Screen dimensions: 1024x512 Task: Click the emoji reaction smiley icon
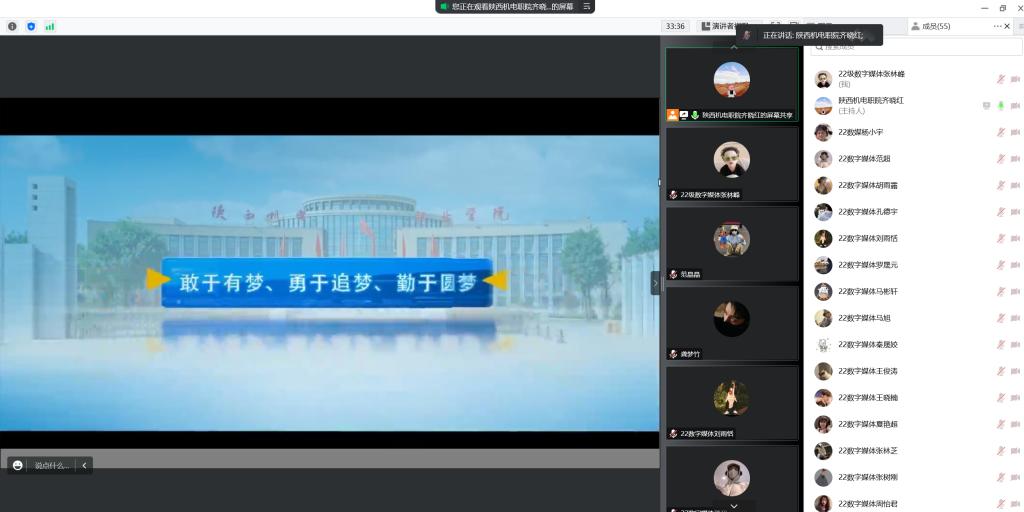pos(18,465)
